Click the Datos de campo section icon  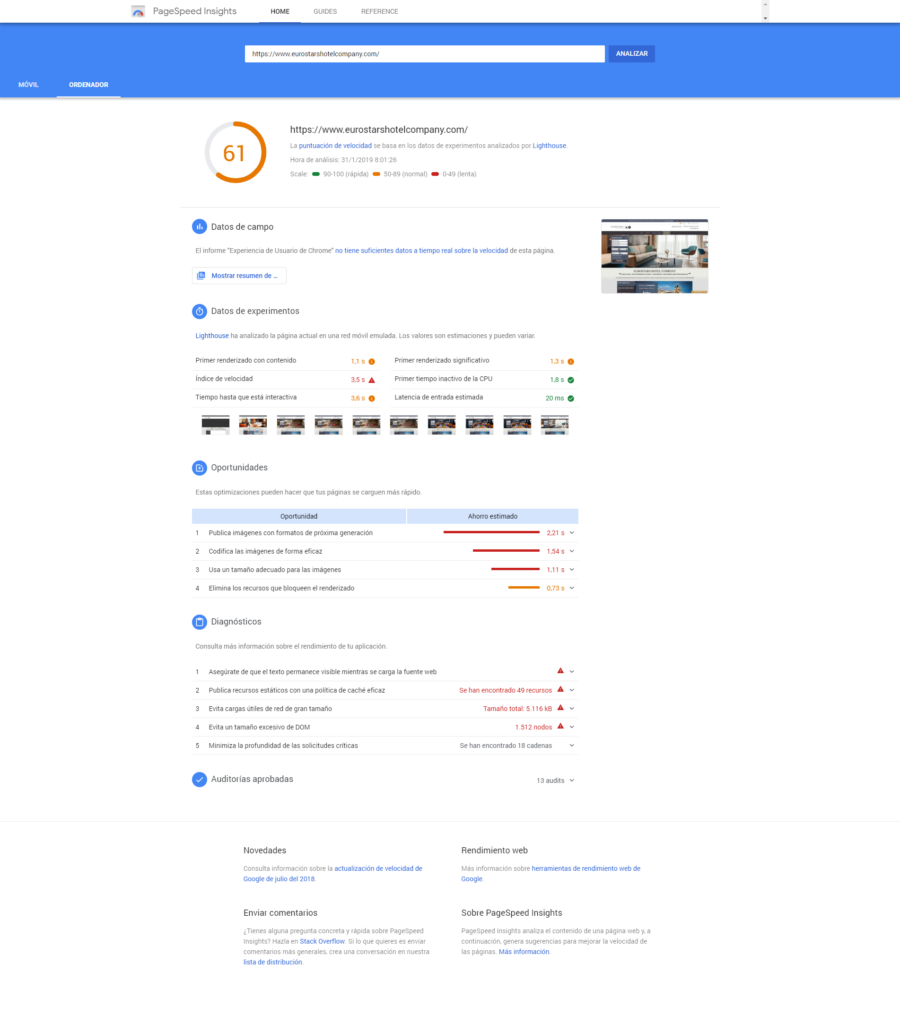coord(200,227)
